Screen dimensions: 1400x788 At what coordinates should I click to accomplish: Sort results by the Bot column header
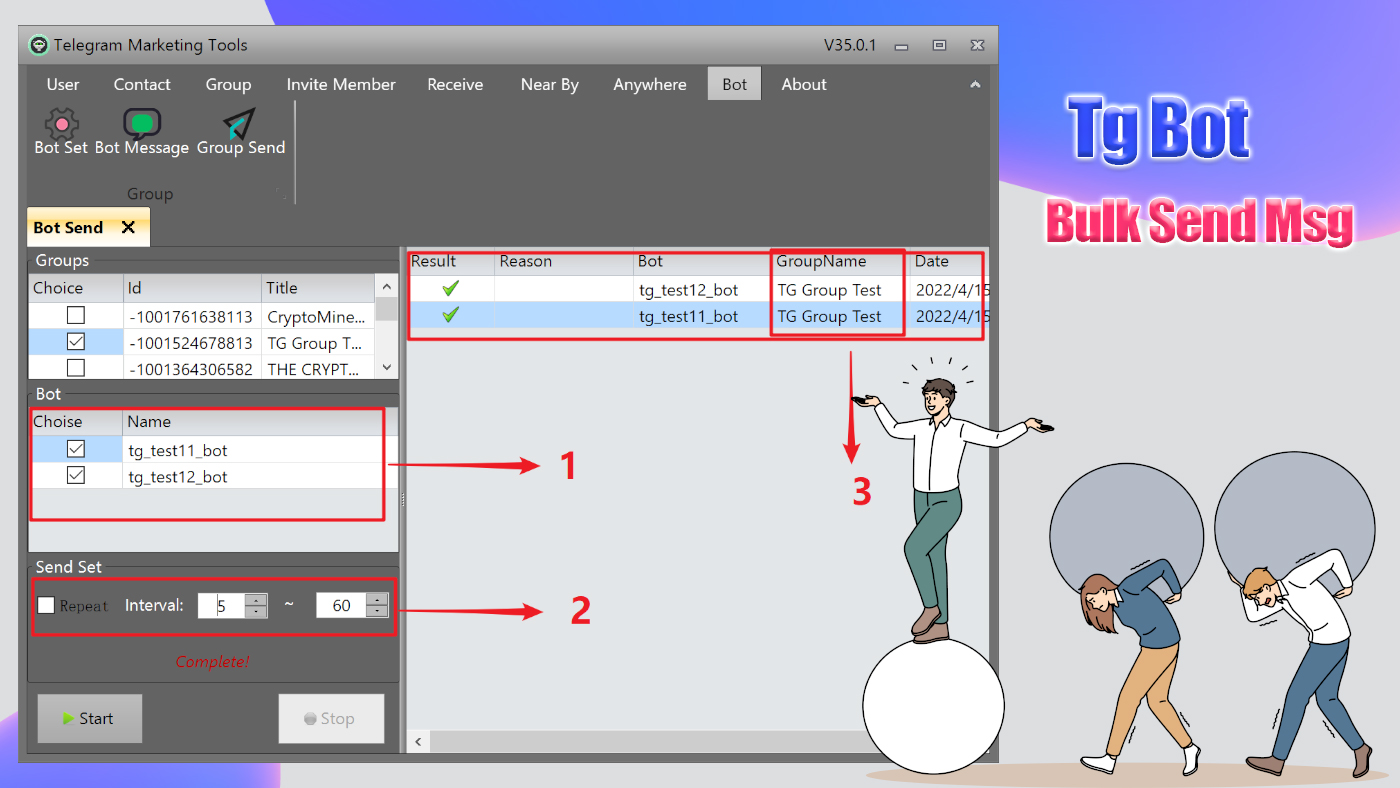(703, 262)
